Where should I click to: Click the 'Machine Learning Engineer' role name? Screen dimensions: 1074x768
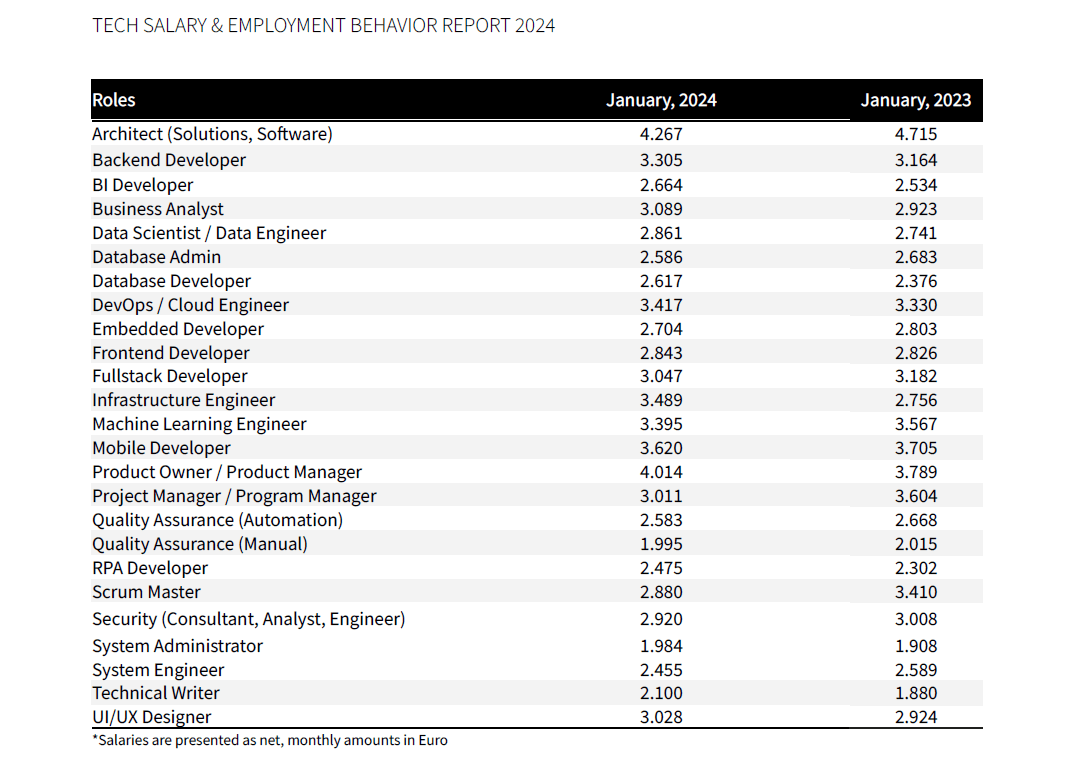[x=199, y=425]
